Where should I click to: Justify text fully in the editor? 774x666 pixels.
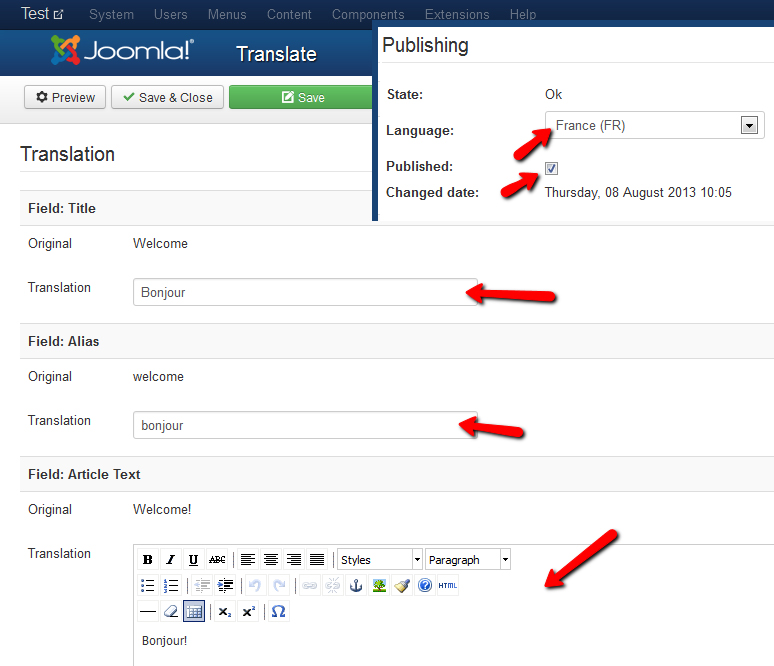[317, 559]
